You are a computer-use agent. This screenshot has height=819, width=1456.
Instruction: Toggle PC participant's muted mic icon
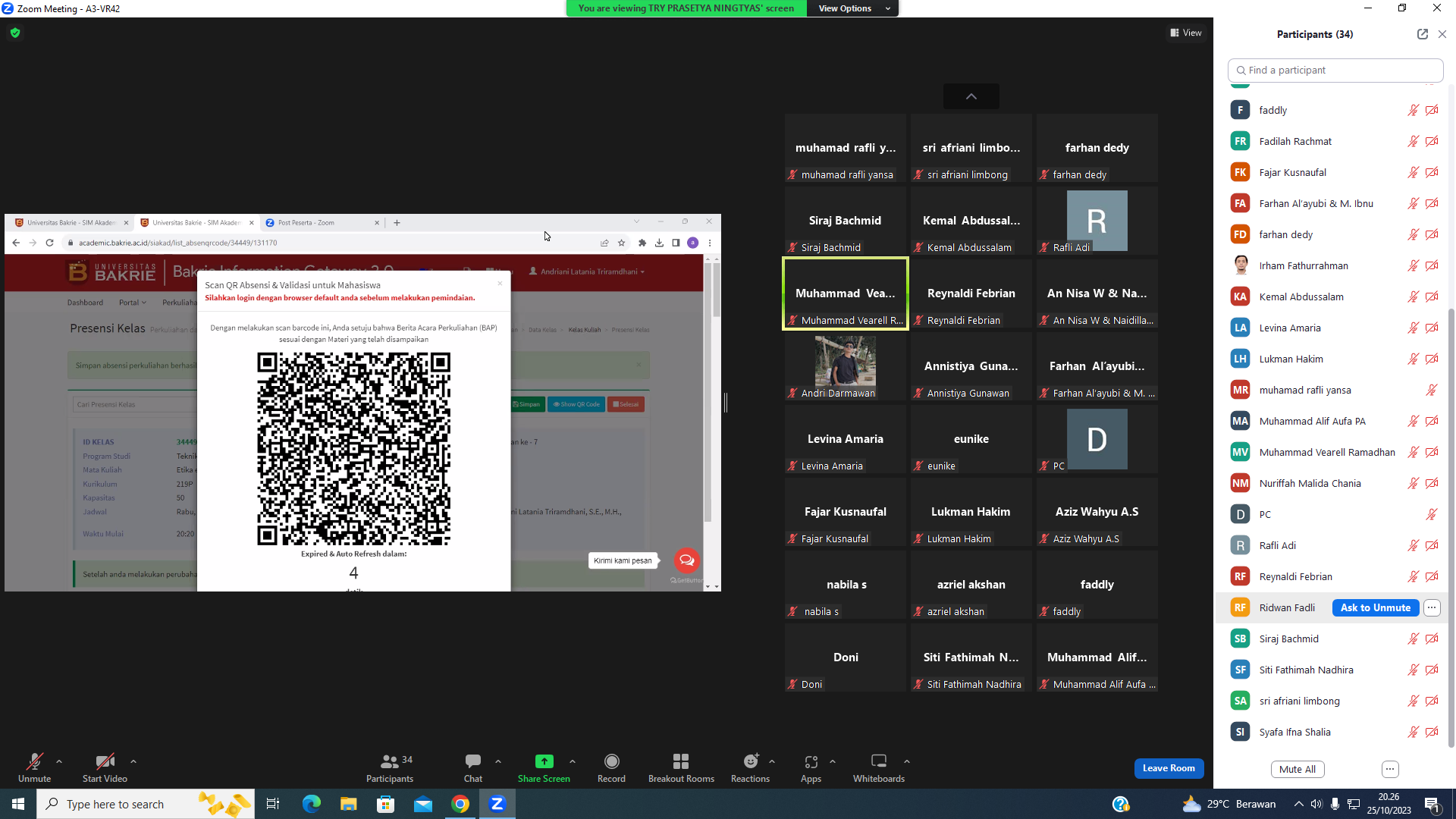click(x=1431, y=514)
